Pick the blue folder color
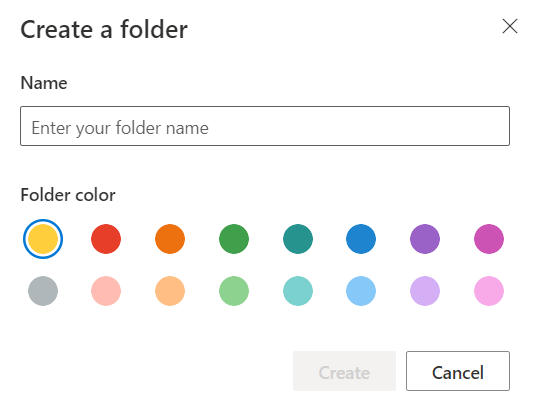Screen dimensions: 536x415 point(361,239)
